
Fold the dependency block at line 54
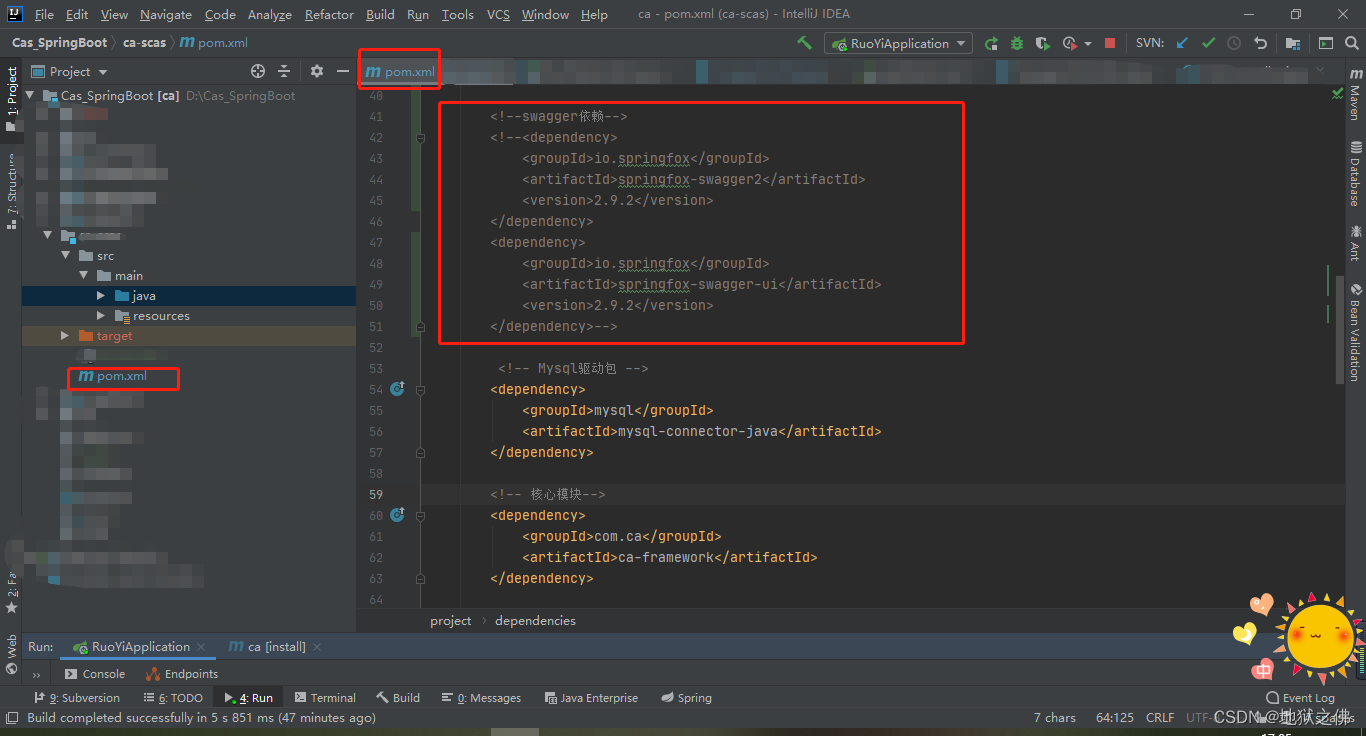pyautogui.click(x=421, y=389)
